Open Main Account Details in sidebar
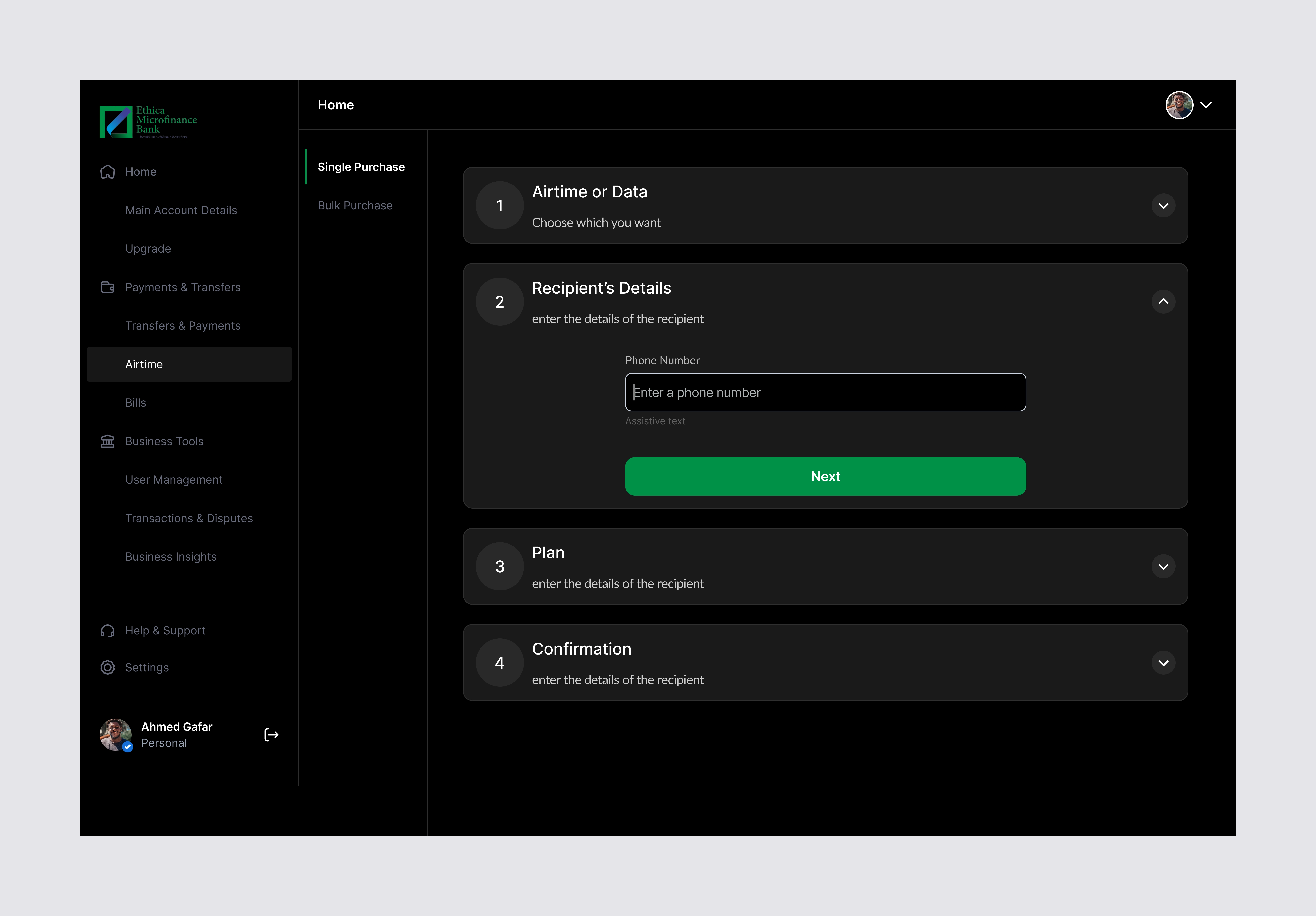This screenshot has height=916, width=1316. coord(181,210)
